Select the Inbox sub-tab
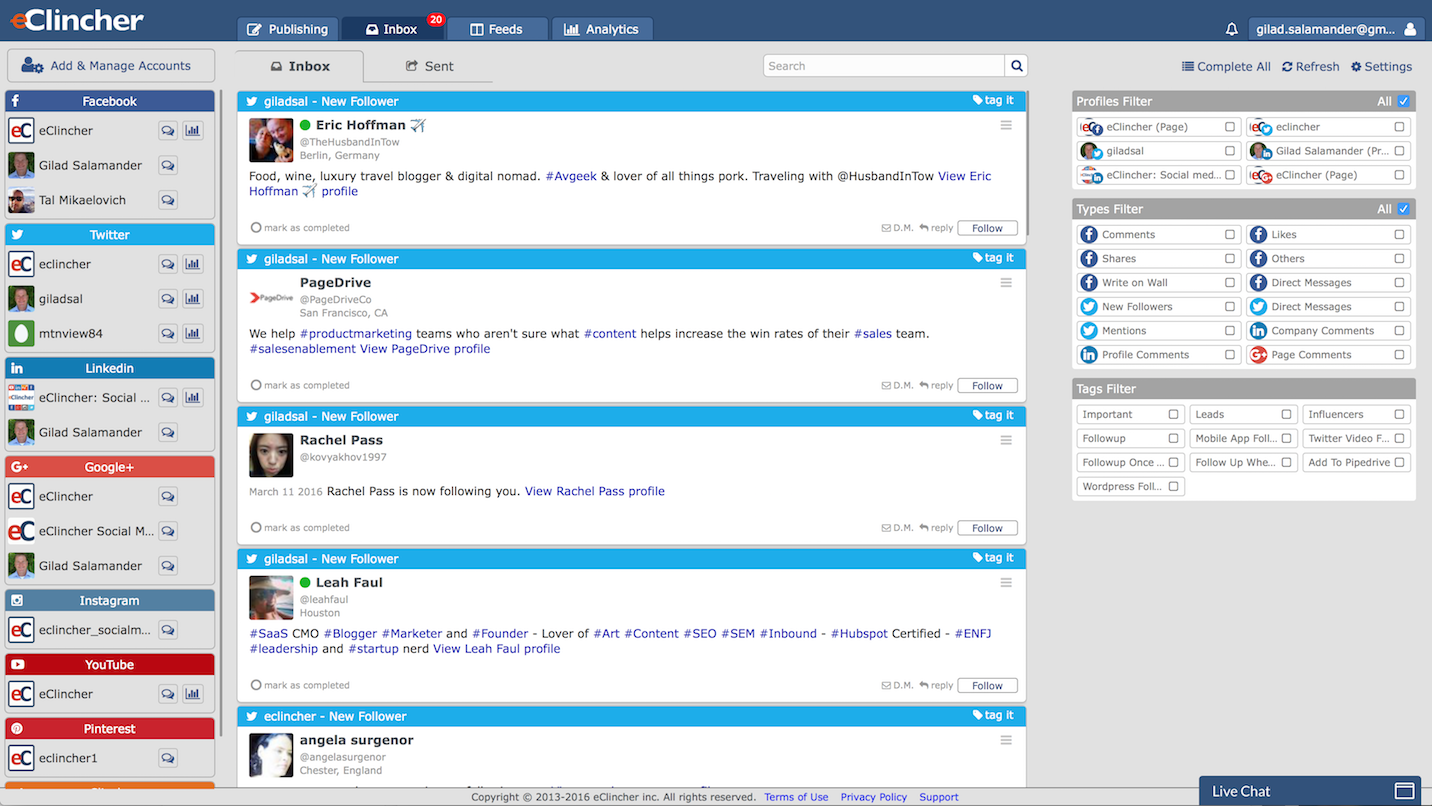This screenshot has width=1432, height=806. point(300,66)
